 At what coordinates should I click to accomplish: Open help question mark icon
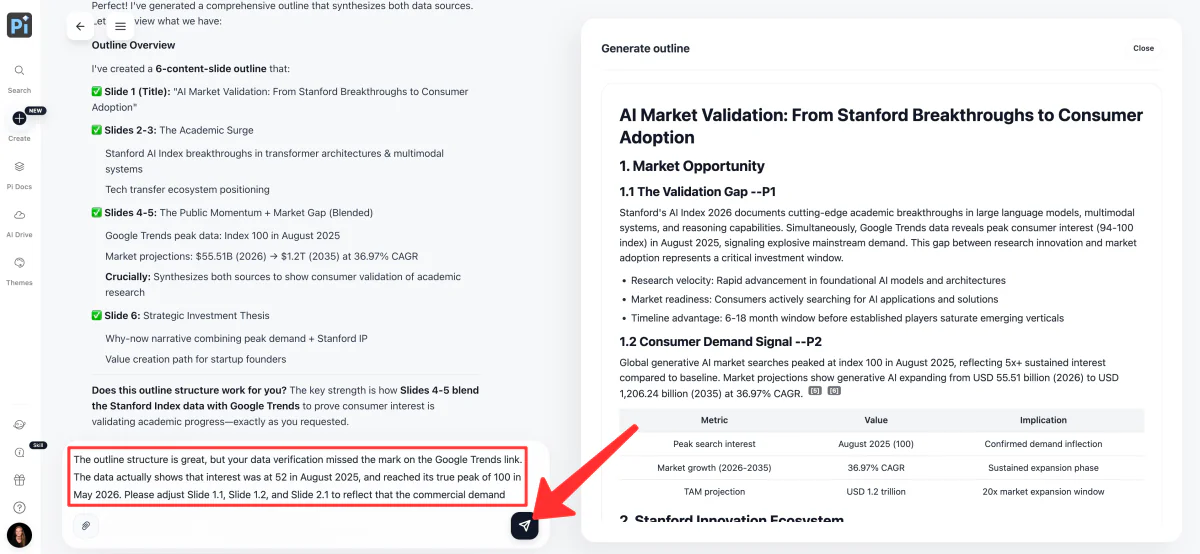[19, 508]
